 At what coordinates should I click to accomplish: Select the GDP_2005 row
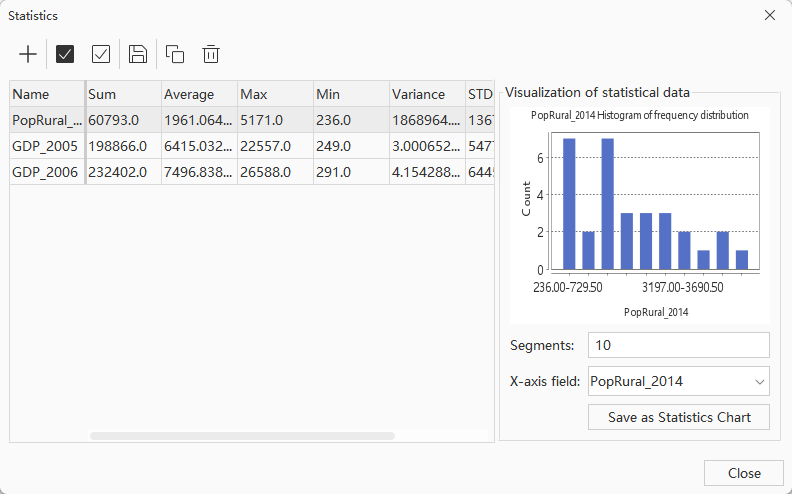pos(46,146)
